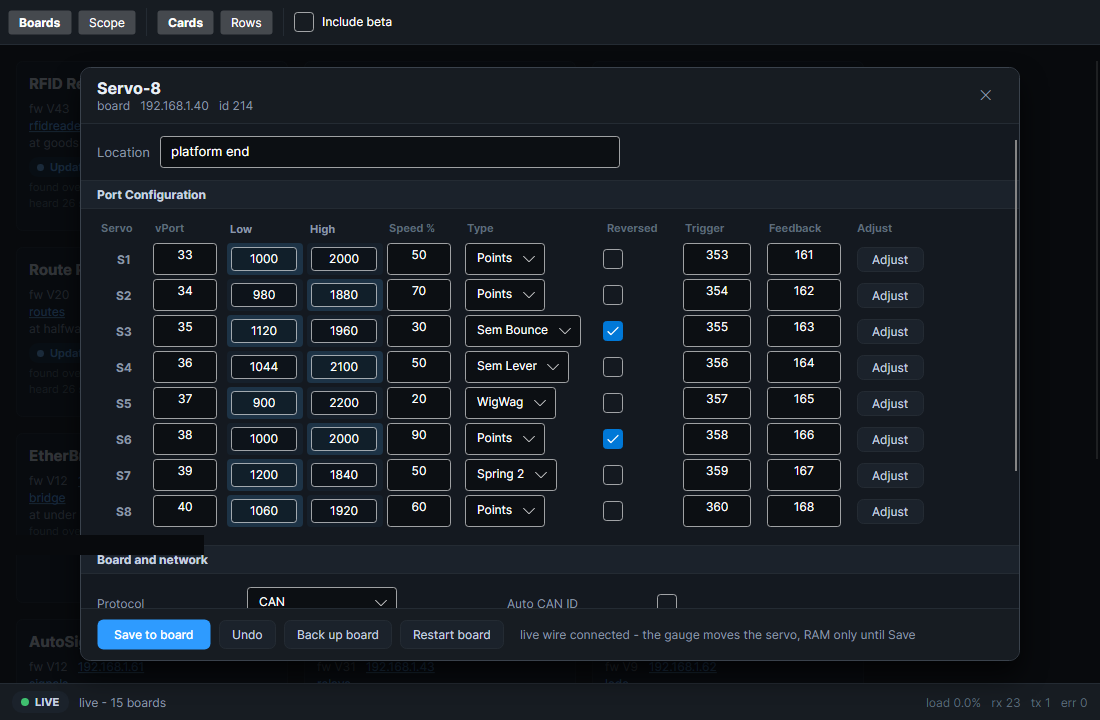Uncheck Reversed for servo S3
The height and width of the screenshot is (720, 1100).
(x=612, y=331)
